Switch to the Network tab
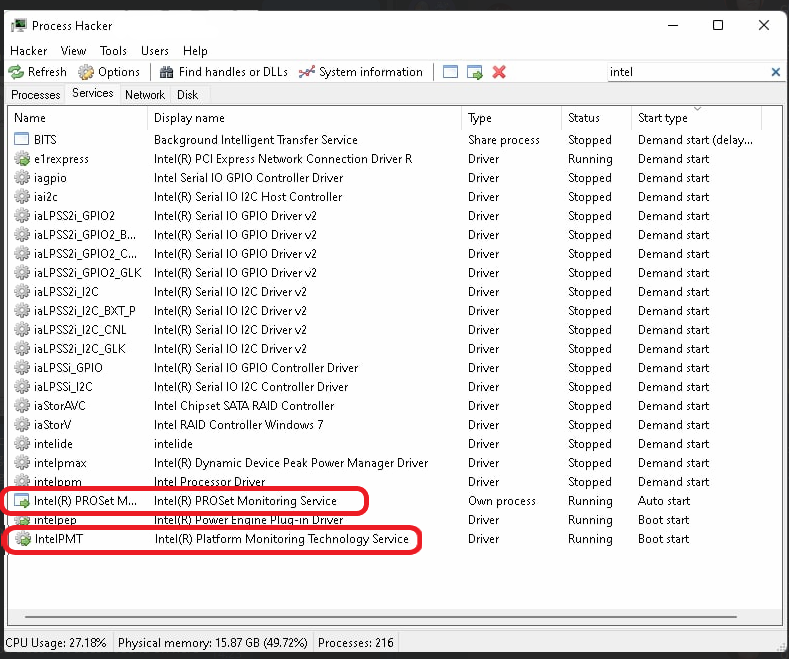 [145, 95]
